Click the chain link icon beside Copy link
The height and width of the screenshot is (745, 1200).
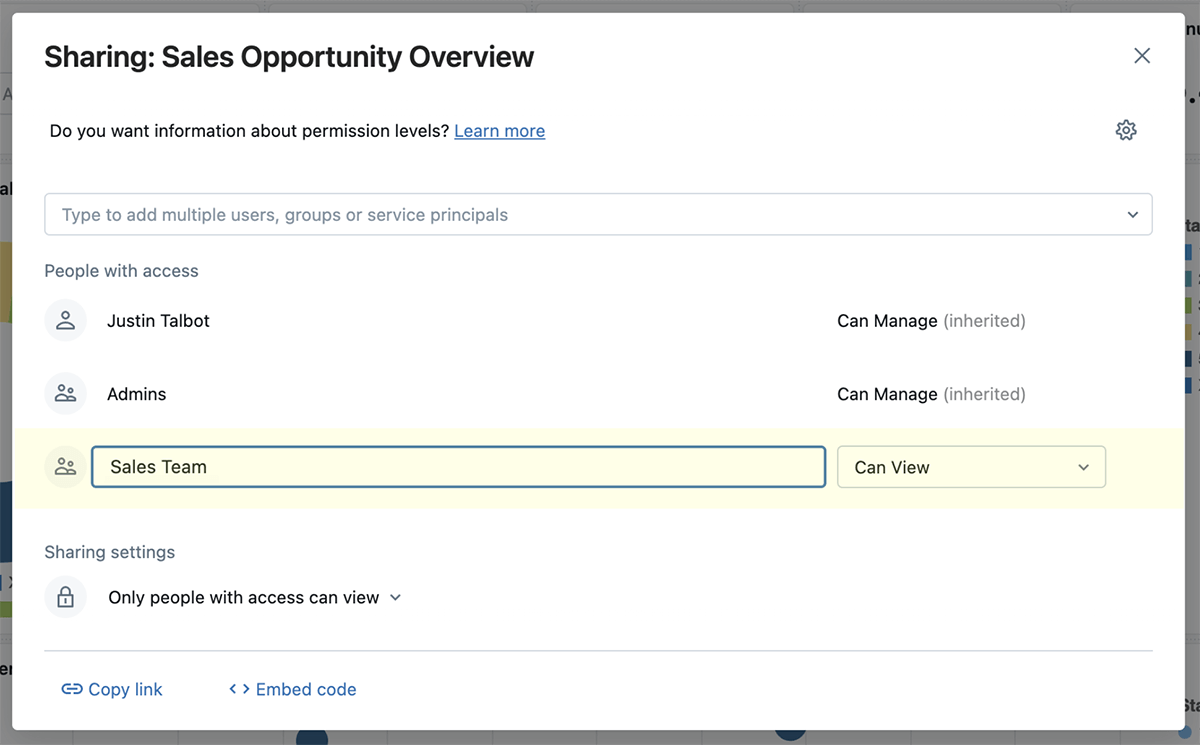[x=72, y=690]
